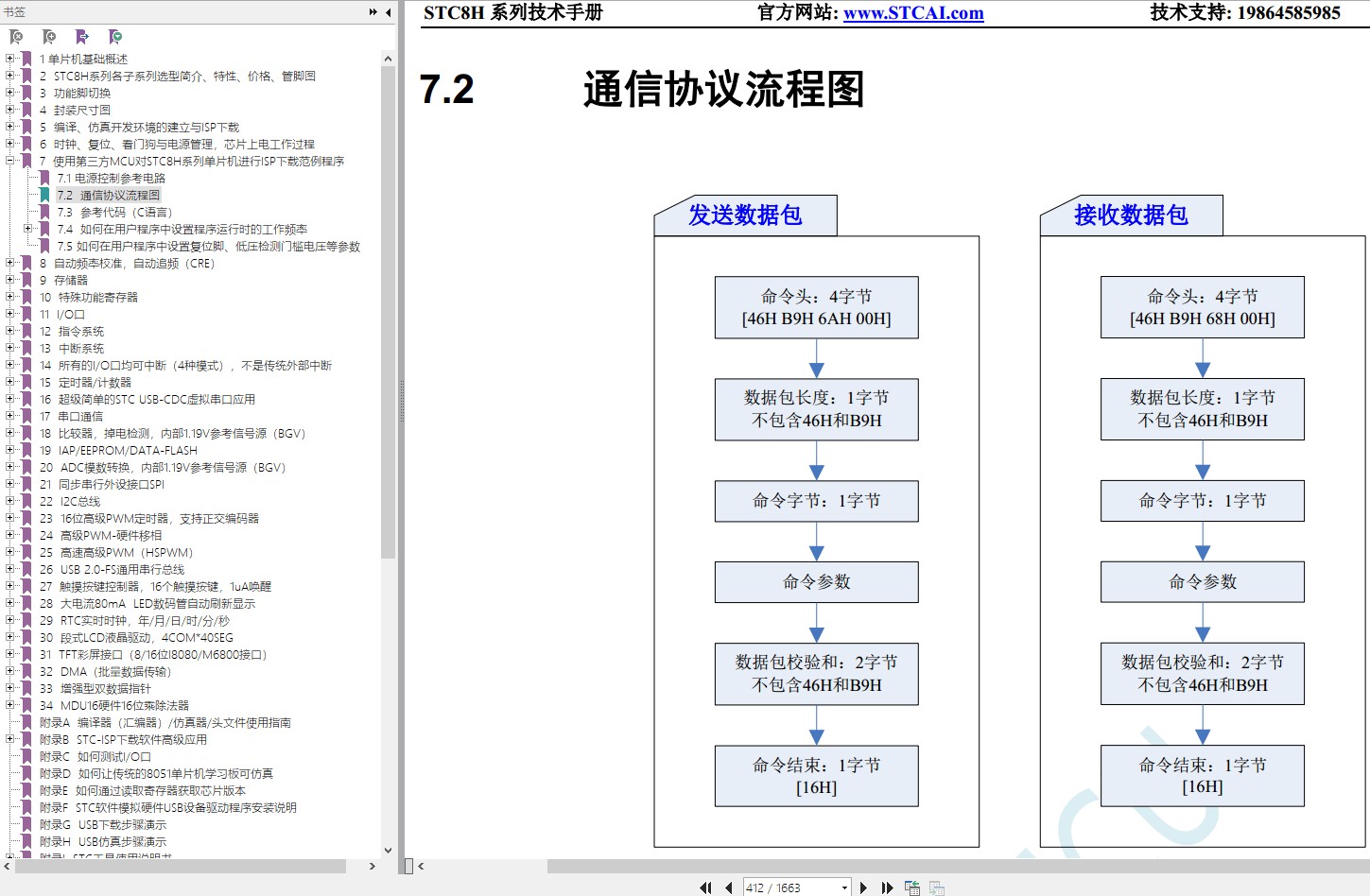Screen dimensions: 1370x896
Task: Open bookmark 20 ADC模数转换
Action: (x=163, y=467)
